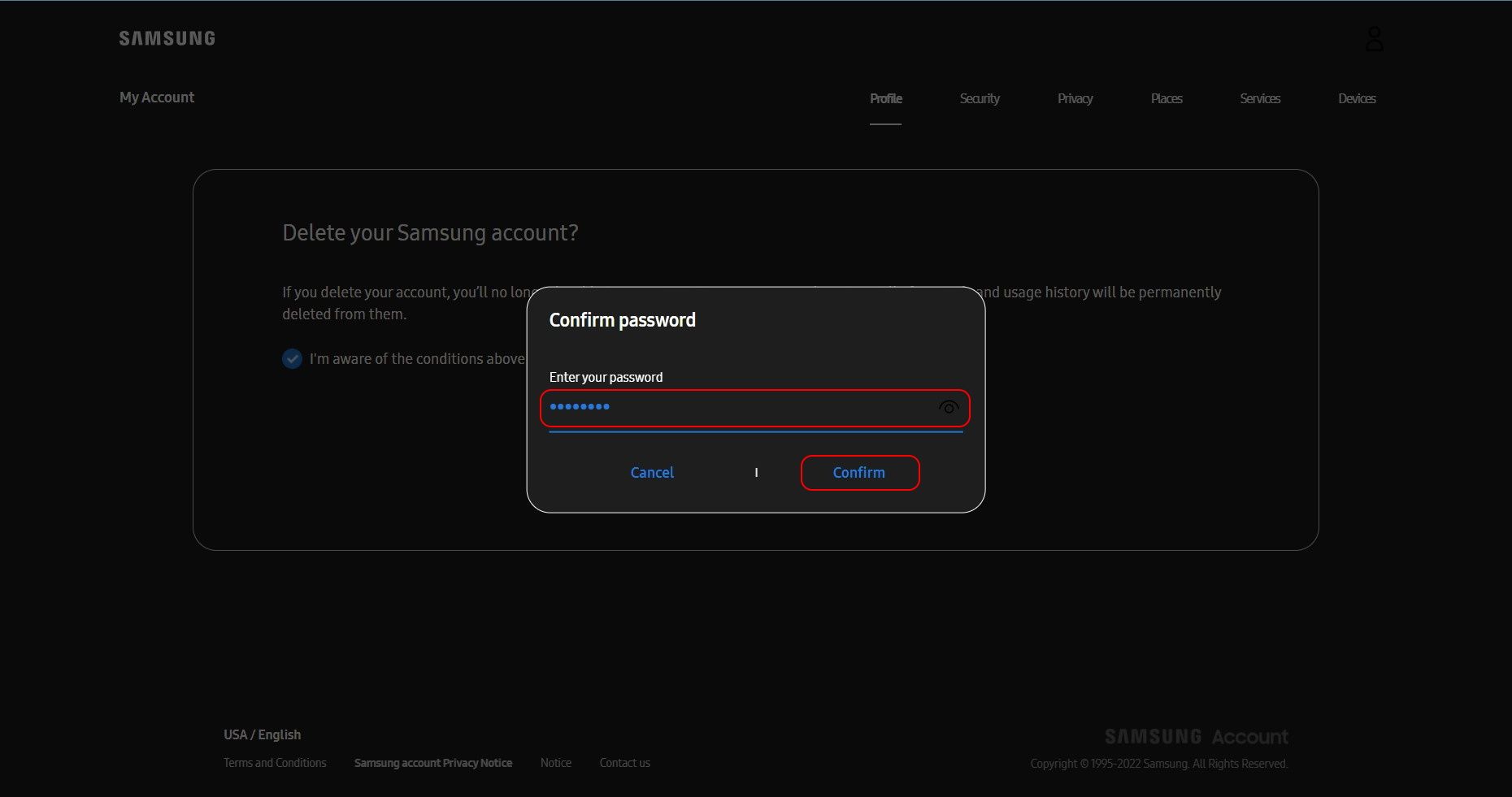
Task: Open the Security tab
Action: pyautogui.click(x=979, y=98)
